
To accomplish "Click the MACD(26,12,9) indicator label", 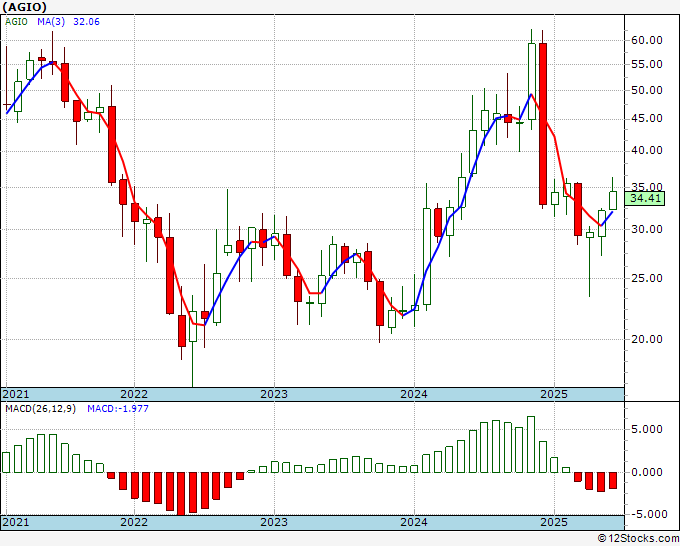I will point(40,409).
